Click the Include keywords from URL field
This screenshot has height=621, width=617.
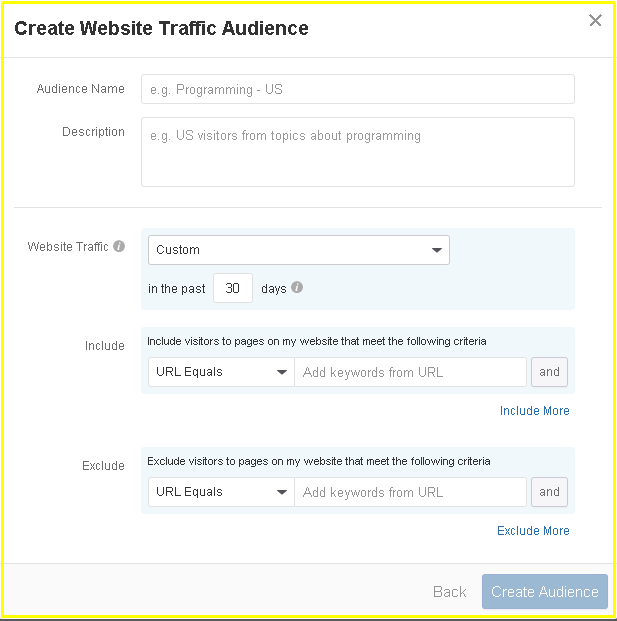410,372
